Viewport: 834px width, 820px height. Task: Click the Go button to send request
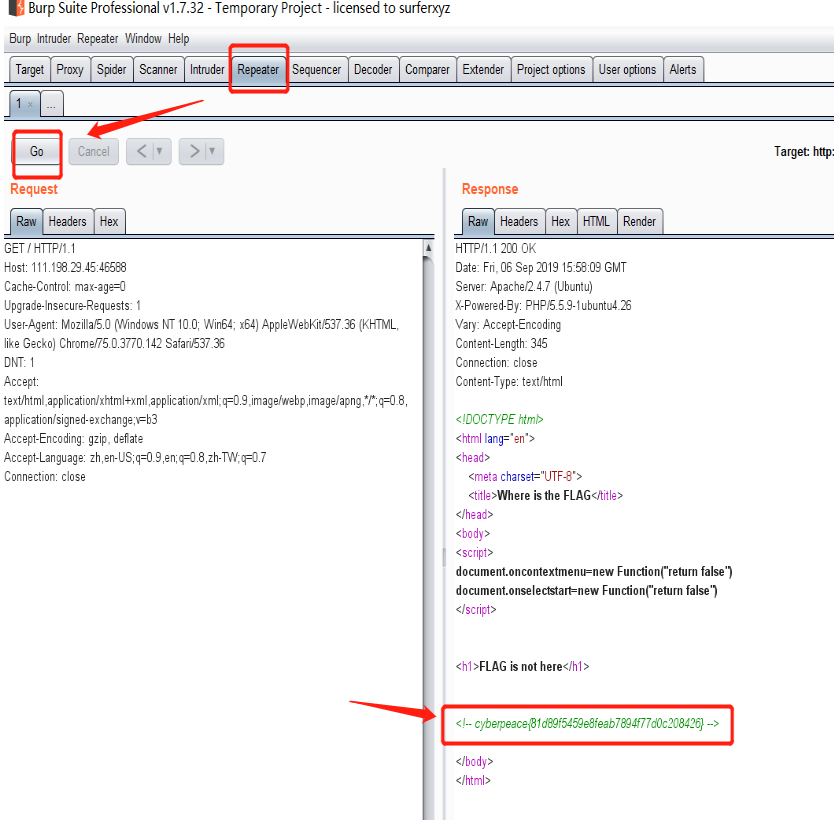tap(37, 152)
